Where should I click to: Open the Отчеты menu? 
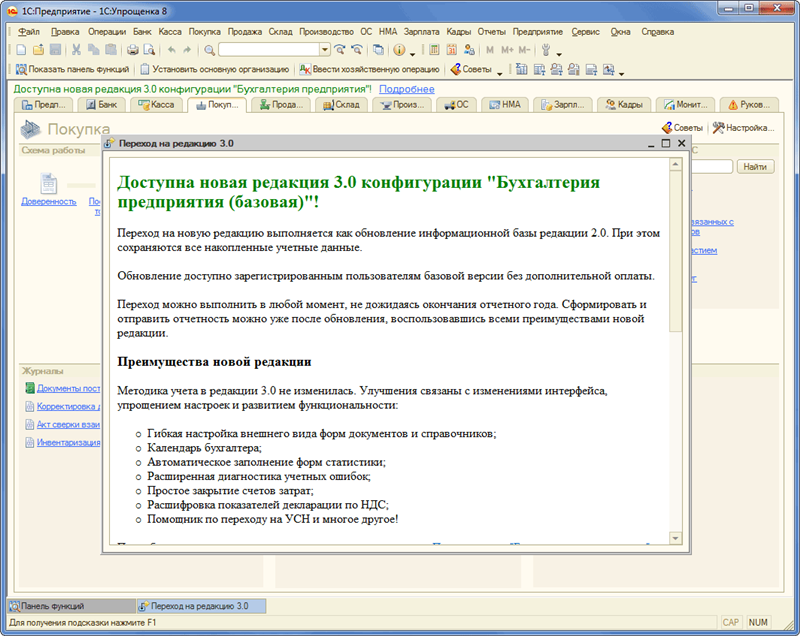tap(492, 31)
